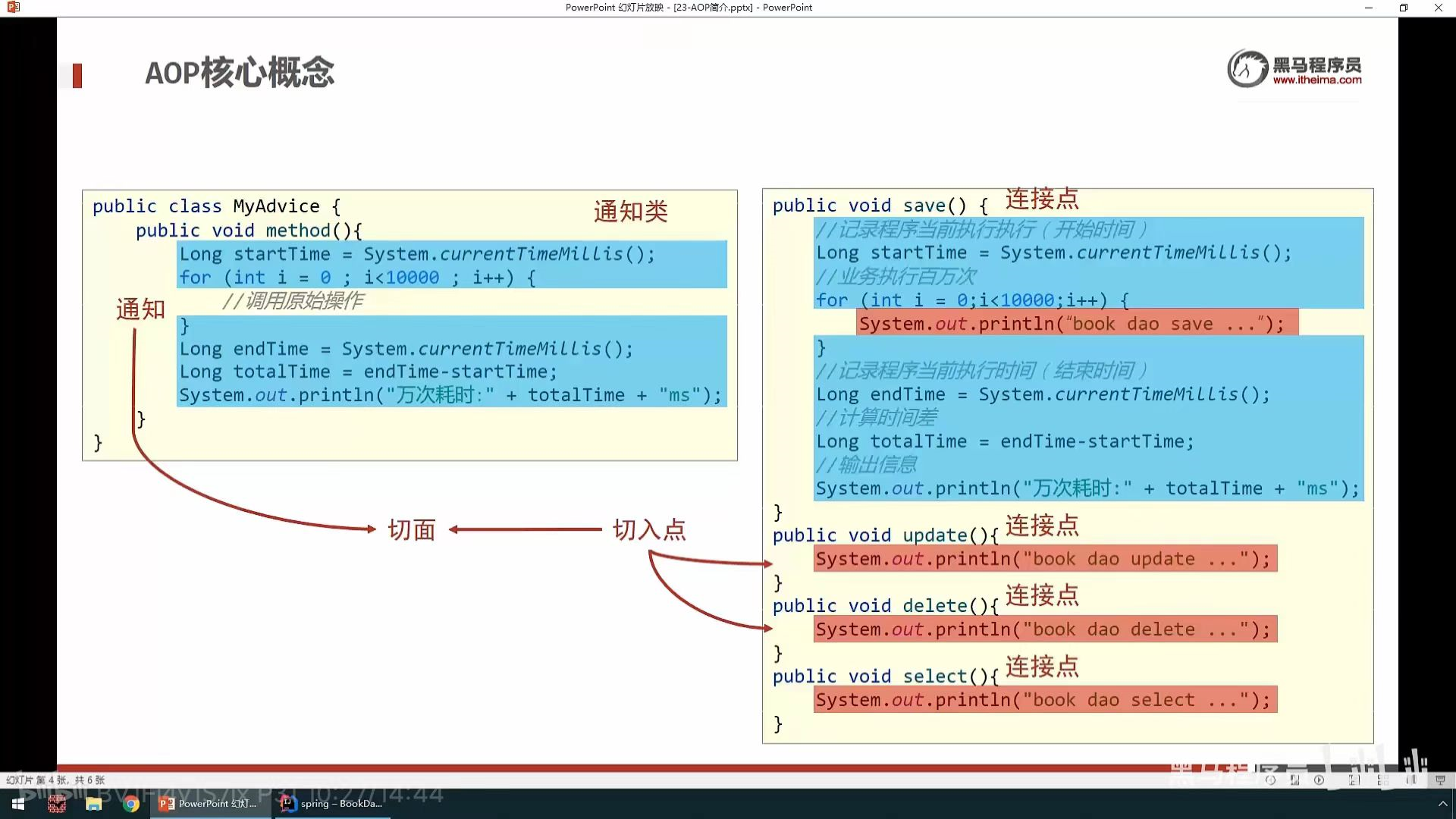The width and height of the screenshot is (1456, 819).
Task: Open the slideshow options menu icon in status bar
Action: tap(1294, 780)
